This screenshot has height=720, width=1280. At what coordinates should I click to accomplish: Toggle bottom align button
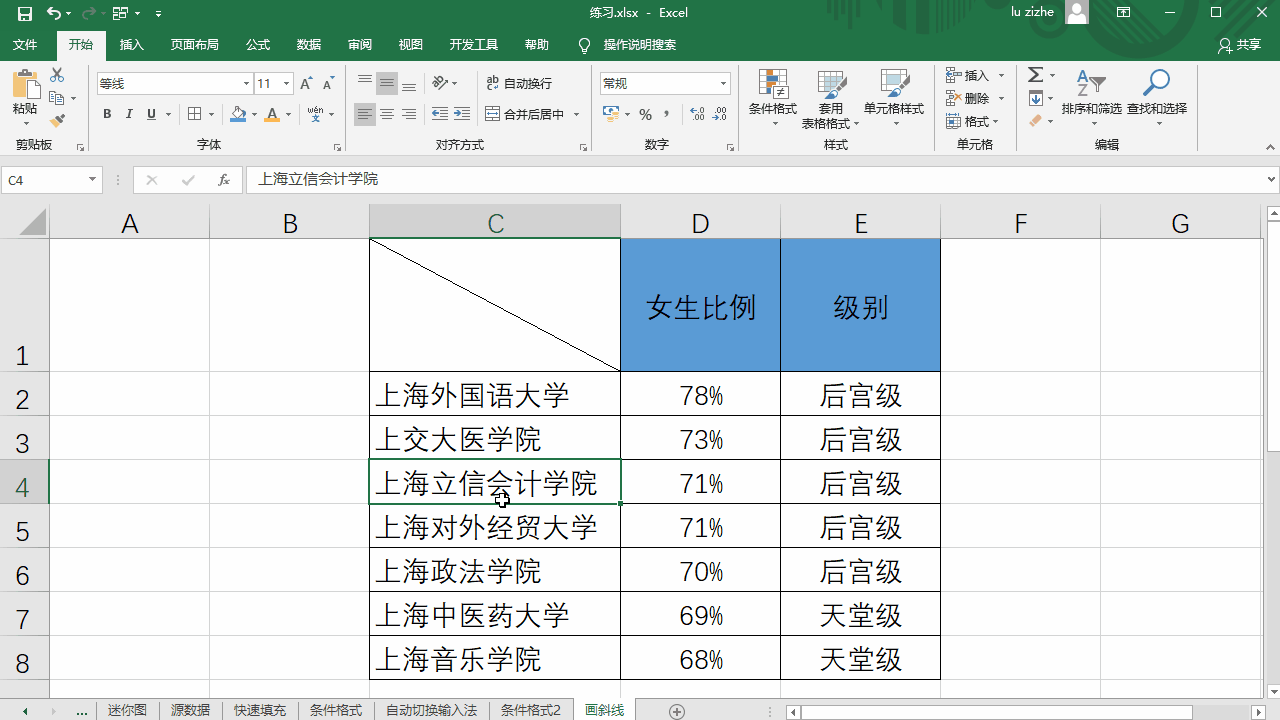click(x=409, y=83)
